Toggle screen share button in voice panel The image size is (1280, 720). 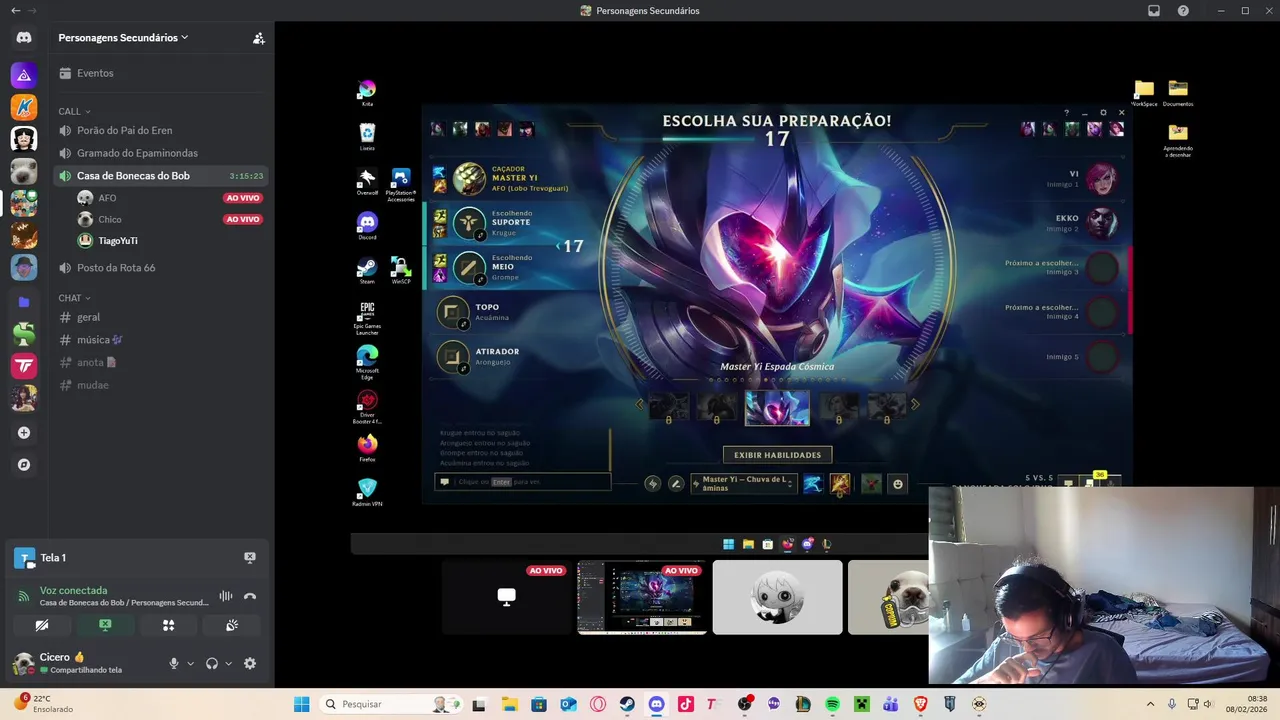(105, 625)
